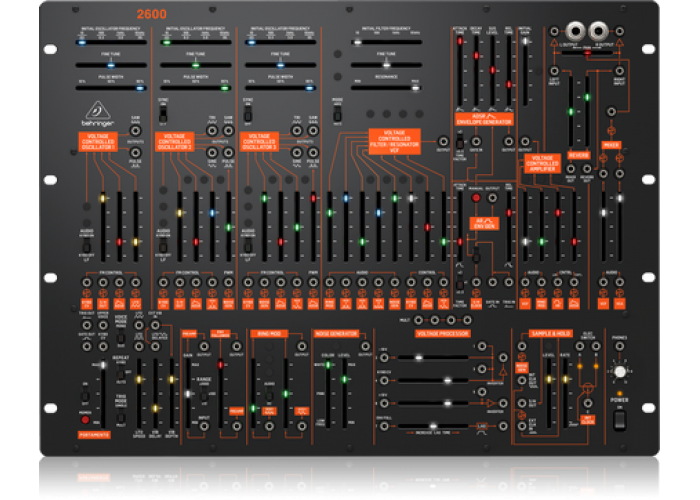
Task: Toggle the preamp range switch
Action: (204, 394)
